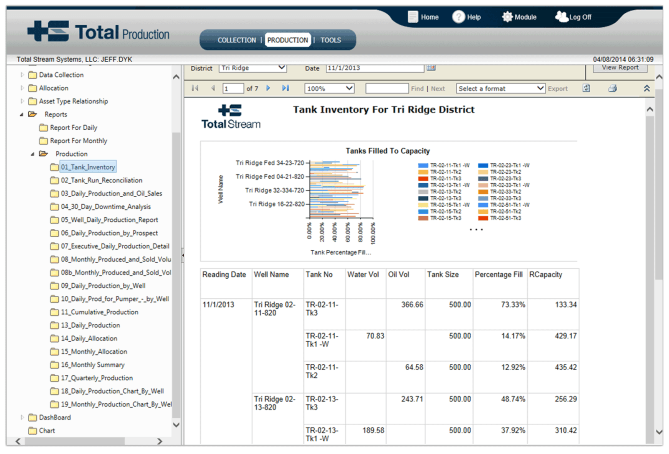Screen dimensions: 669x454
Task: Select 01_Tank_Inventory report
Action: [88, 167]
